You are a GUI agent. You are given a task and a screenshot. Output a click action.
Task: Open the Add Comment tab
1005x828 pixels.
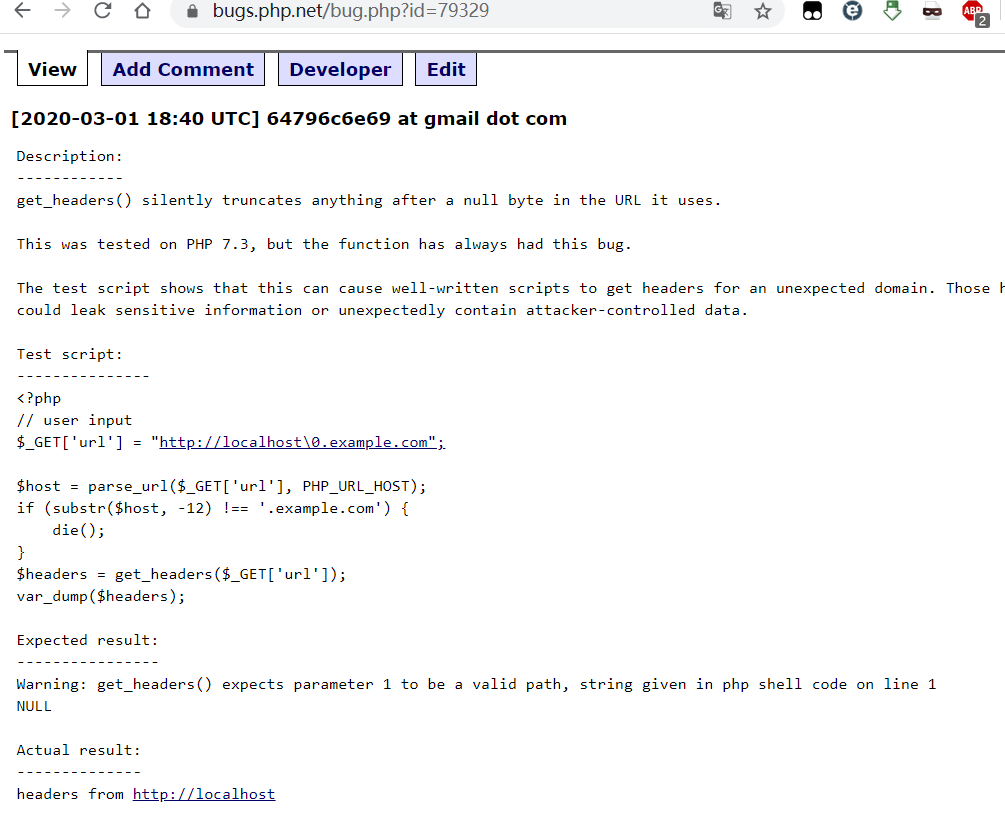coord(183,69)
